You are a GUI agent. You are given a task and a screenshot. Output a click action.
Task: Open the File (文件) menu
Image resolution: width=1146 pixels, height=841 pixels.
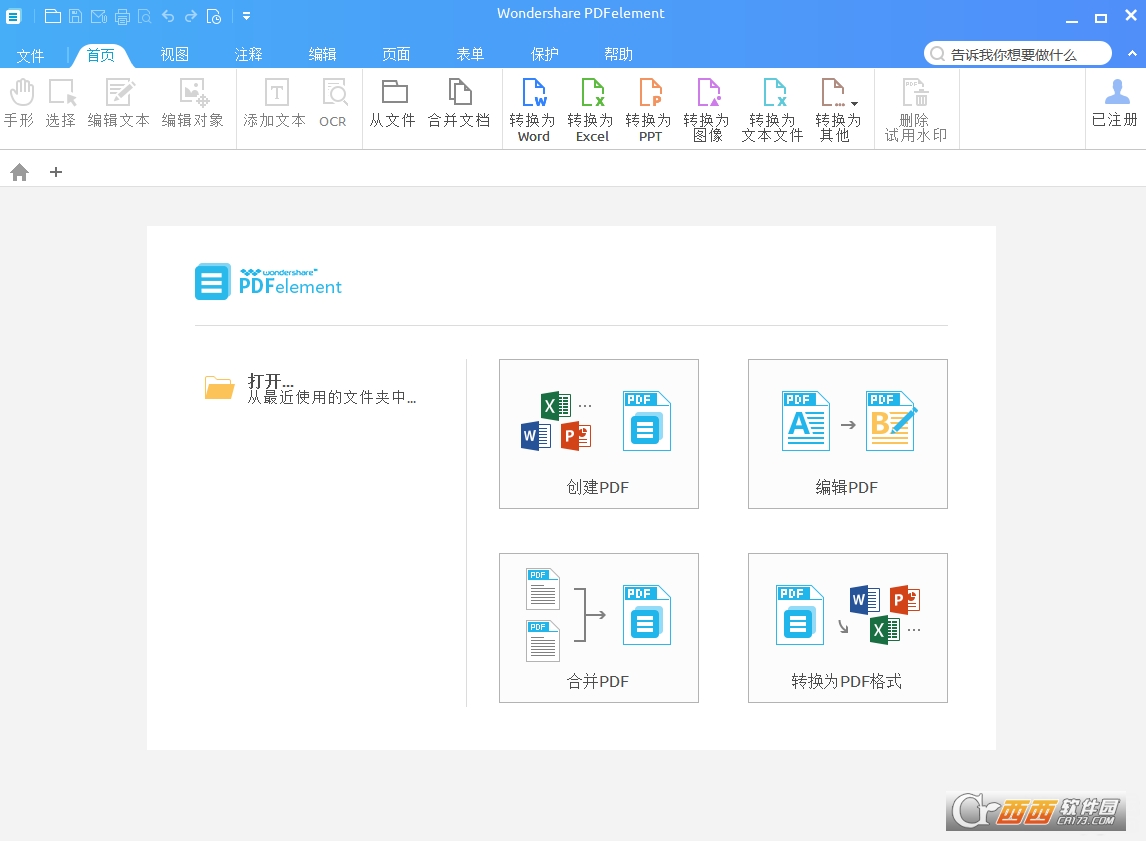(x=31, y=56)
